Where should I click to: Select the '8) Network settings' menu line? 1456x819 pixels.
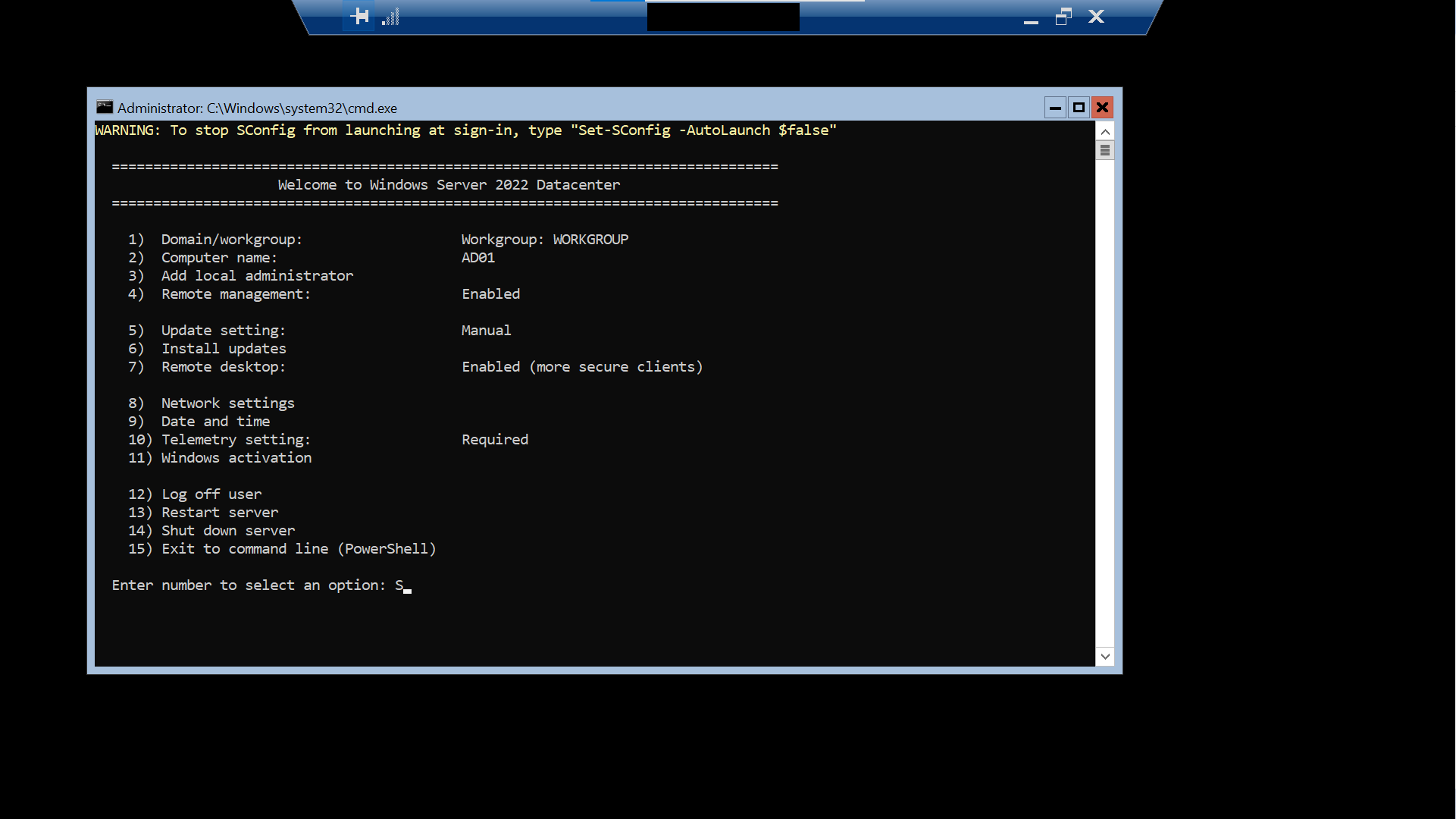227,403
